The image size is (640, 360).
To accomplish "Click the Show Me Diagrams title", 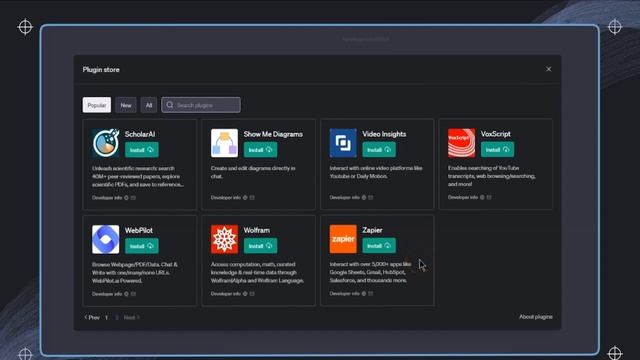I will [x=273, y=134].
